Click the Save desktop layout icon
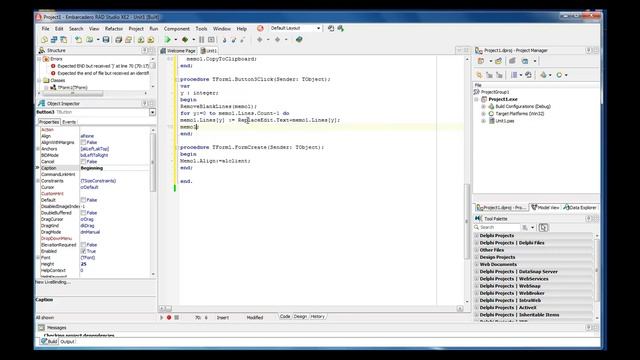The height and width of the screenshot is (360, 640). (331, 28)
